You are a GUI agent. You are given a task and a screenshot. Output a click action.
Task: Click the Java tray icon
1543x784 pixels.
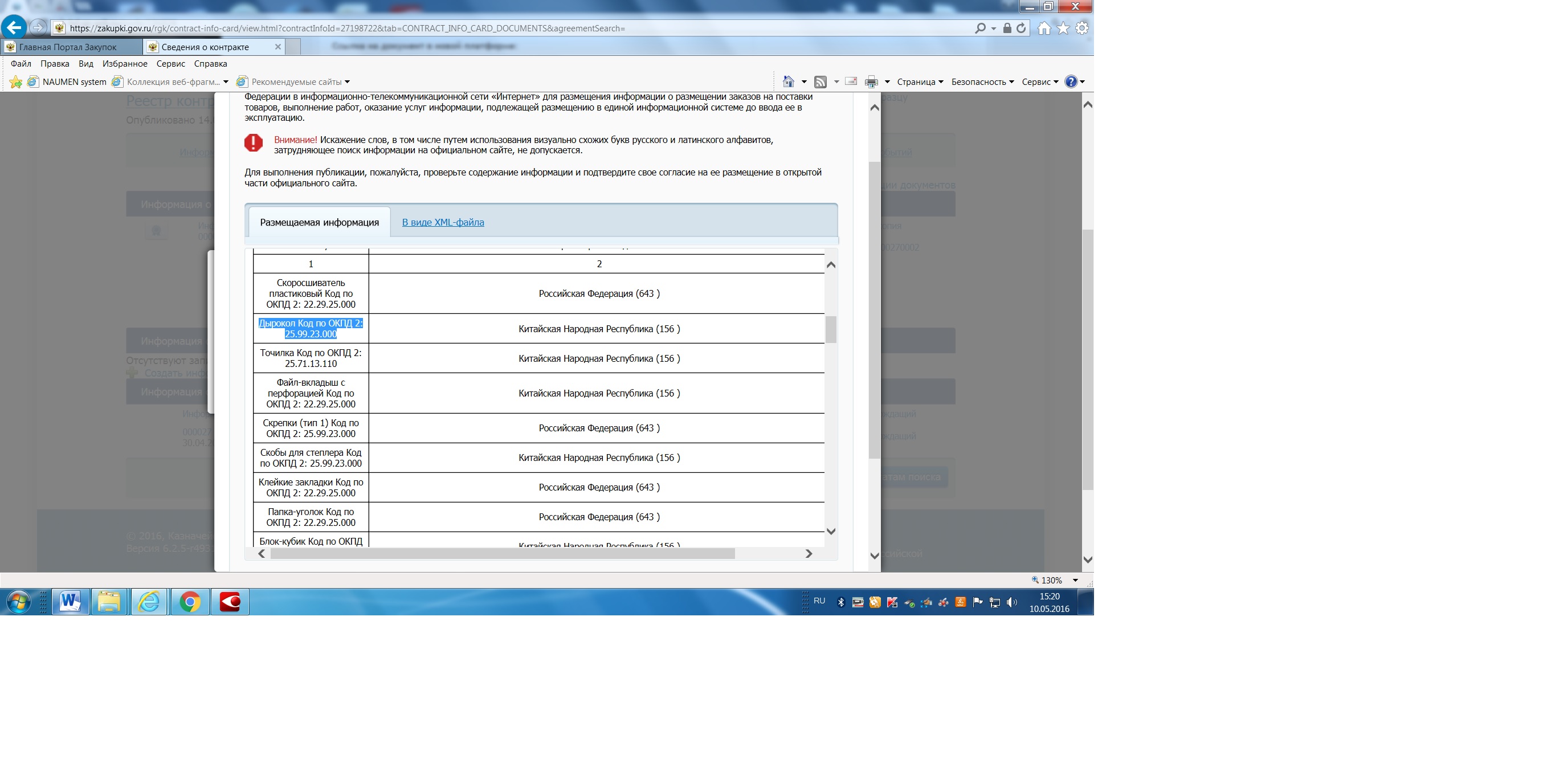tap(960, 602)
